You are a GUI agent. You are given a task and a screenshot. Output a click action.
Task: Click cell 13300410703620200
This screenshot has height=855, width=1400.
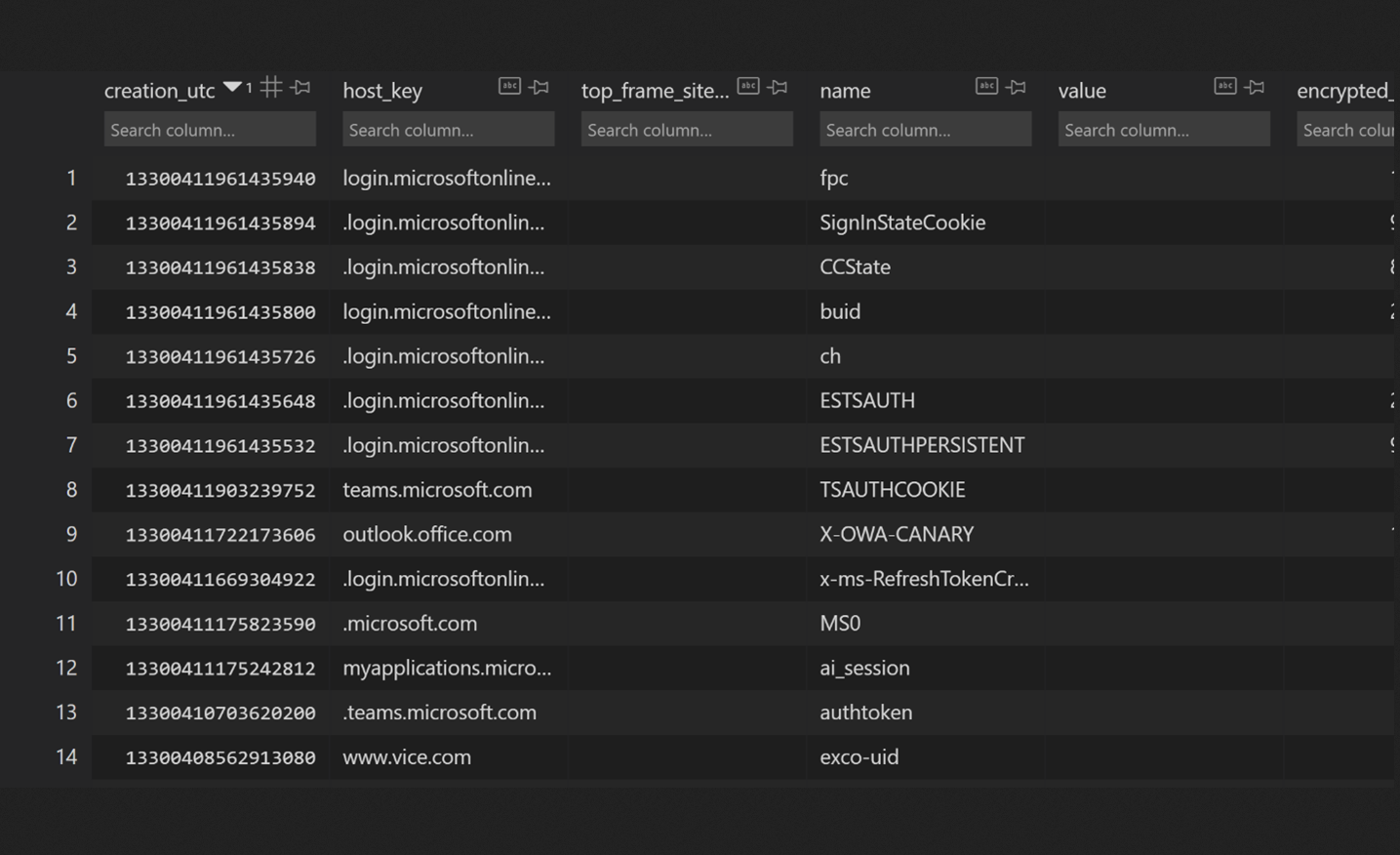(x=220, y=713)
